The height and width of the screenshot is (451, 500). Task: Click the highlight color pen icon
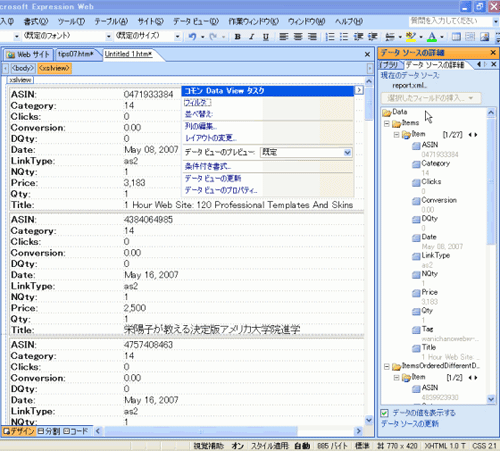[411, 36]
